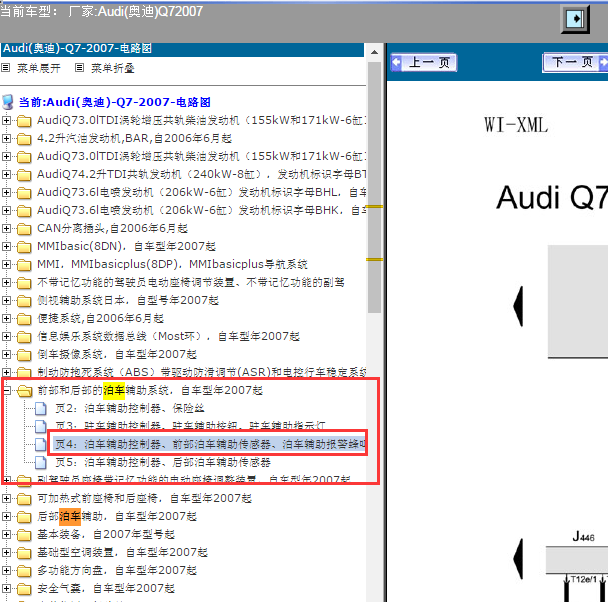Click folder icon for 倒车摄像系统
Image resolution: width=608 pixels, height=602 pixels.
tap(24, 355)
